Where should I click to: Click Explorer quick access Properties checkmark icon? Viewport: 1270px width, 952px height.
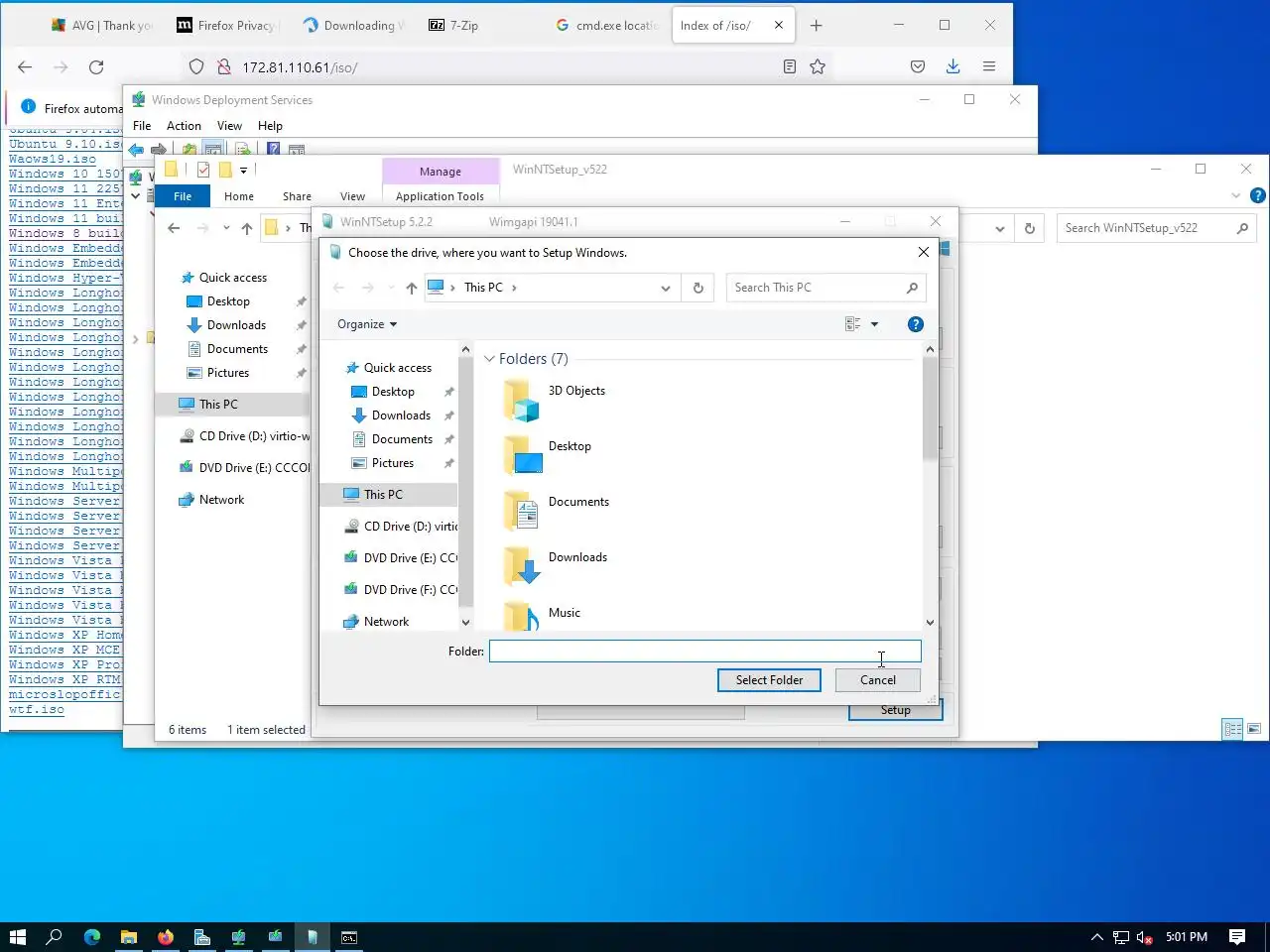point(203,170)
